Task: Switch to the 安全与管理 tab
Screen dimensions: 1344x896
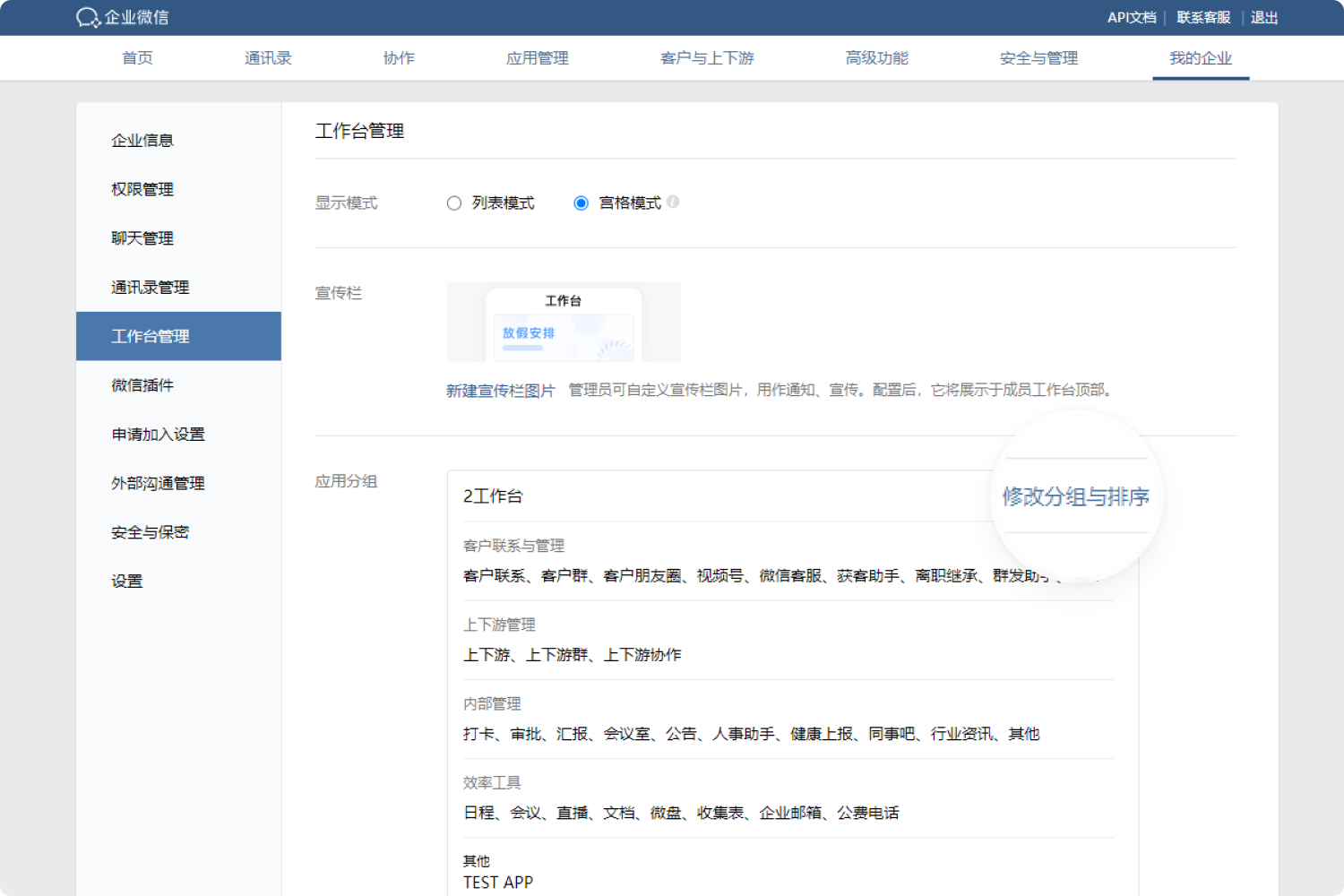Action: 1038,57
